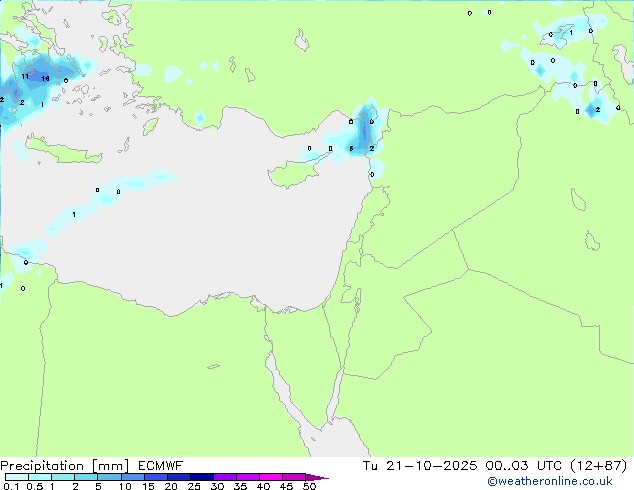The height and width of the screenshot is (490, 634).
Task: Click the 25–30 mm dark blue swatch
Action: coord(201,477)
